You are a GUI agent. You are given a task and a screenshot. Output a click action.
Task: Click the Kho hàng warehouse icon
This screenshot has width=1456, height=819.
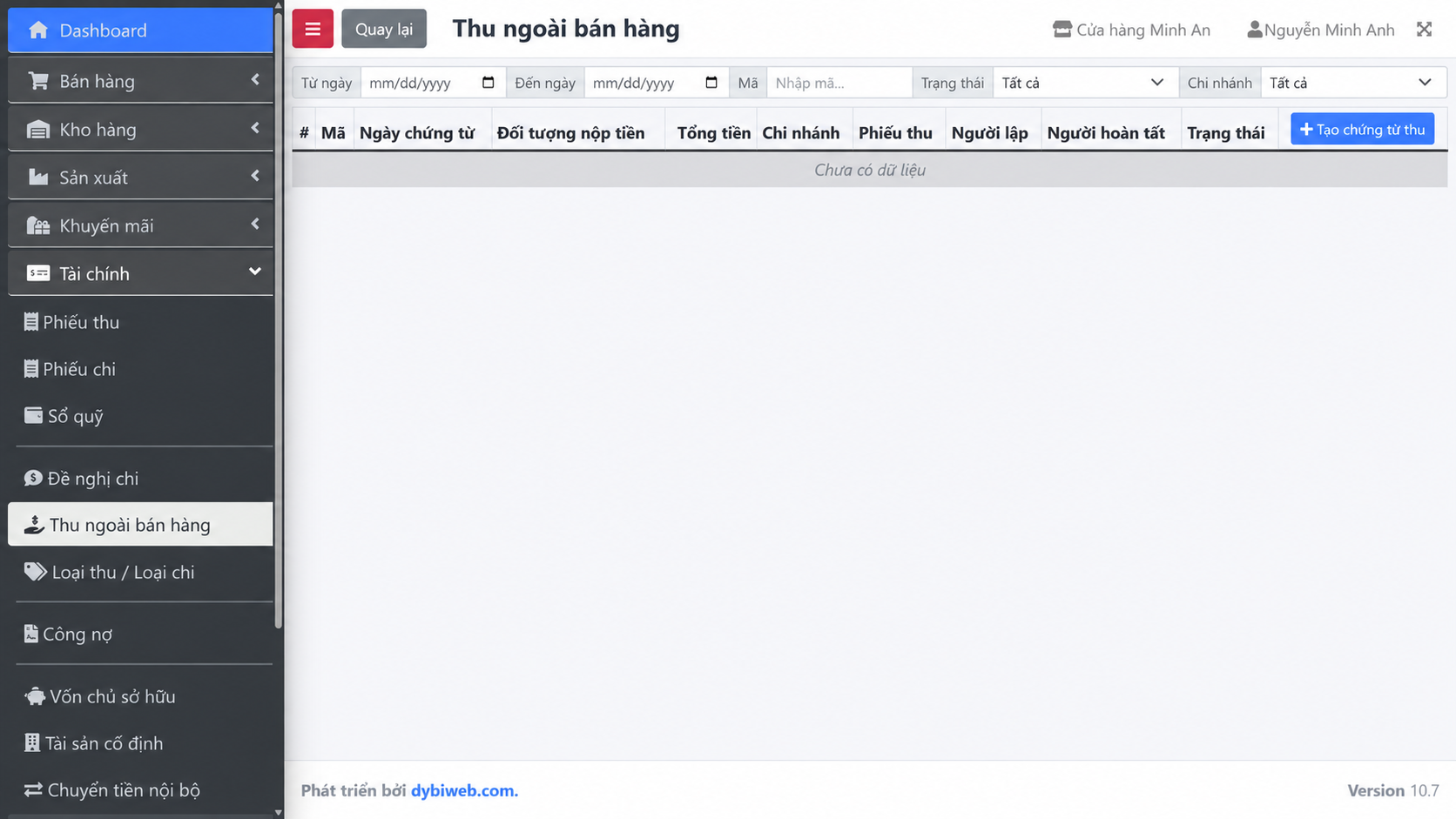tap(38, 130)
